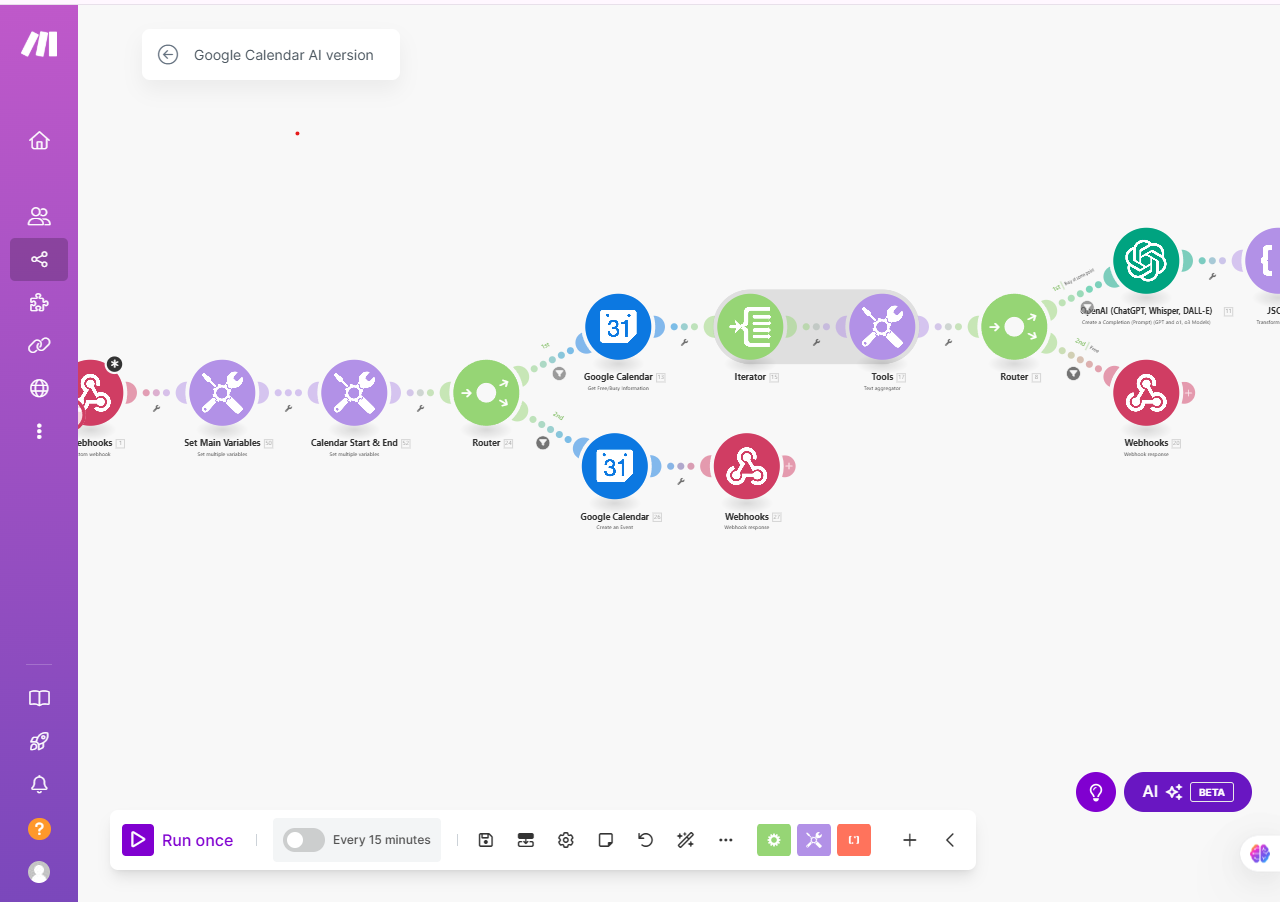The width and height of the screenshot is (1280, 902).
Task: Click the orange Text parser favorites button
Action: pos(854,840)
